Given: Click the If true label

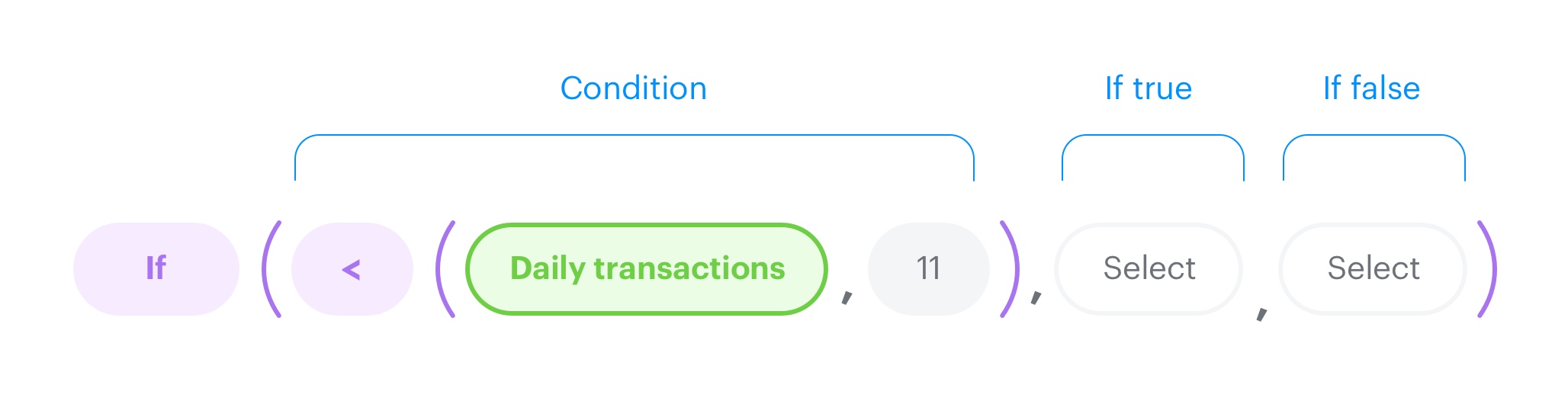Looking at the screenshot, I should [1148, 88].
